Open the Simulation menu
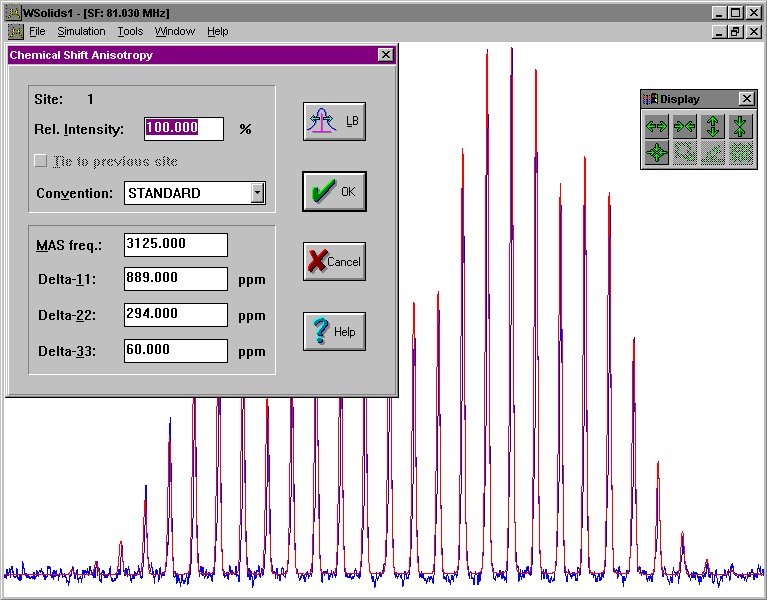Image resolution: width=767 pixels, height=600 pixels. (x=81, y=32)
